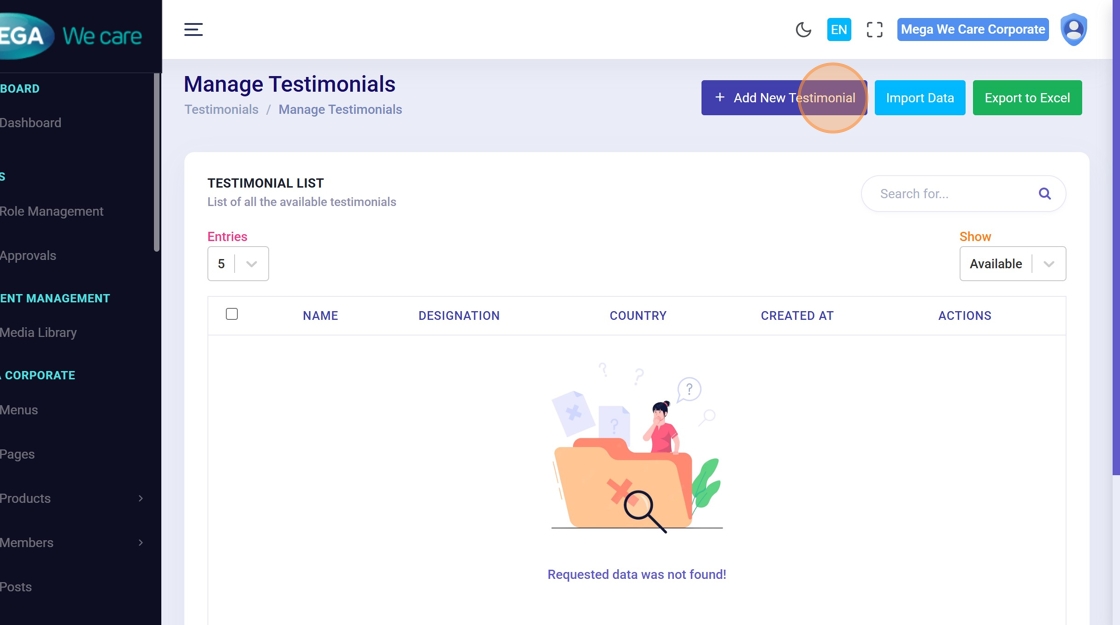
Task: Go to Media Library in sidebar
Action: [x=39, y=332]
